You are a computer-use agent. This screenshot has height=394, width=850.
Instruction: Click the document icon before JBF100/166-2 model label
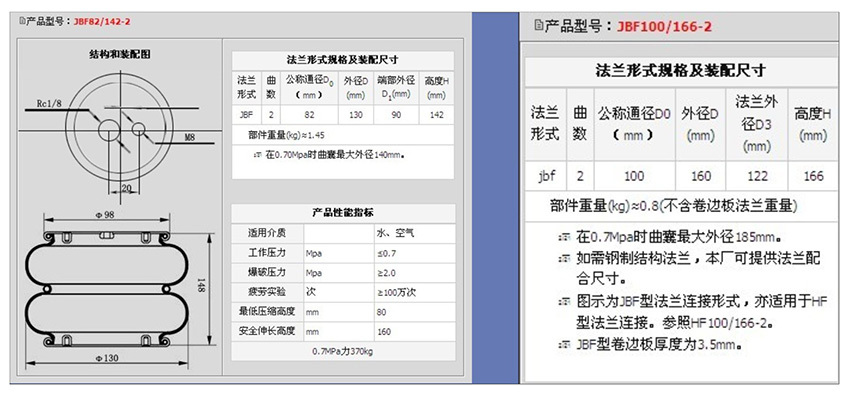538,25
